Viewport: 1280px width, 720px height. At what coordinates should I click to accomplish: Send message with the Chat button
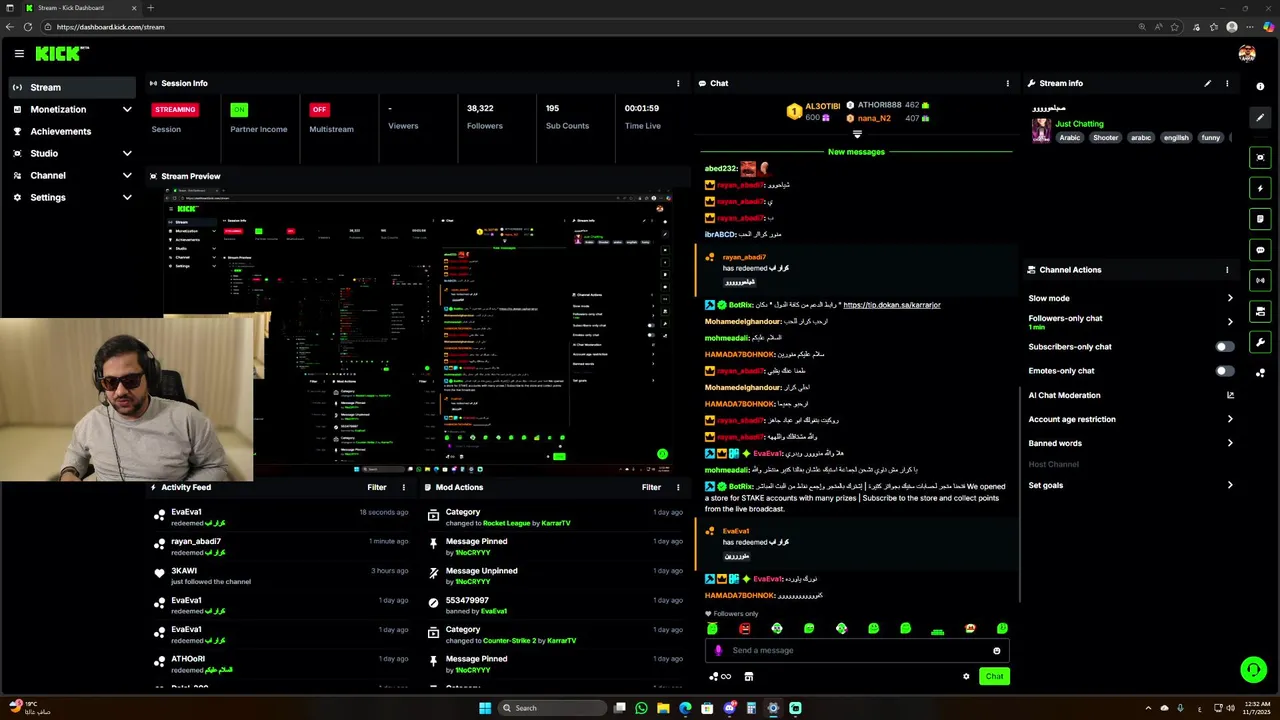pos(994,676)
